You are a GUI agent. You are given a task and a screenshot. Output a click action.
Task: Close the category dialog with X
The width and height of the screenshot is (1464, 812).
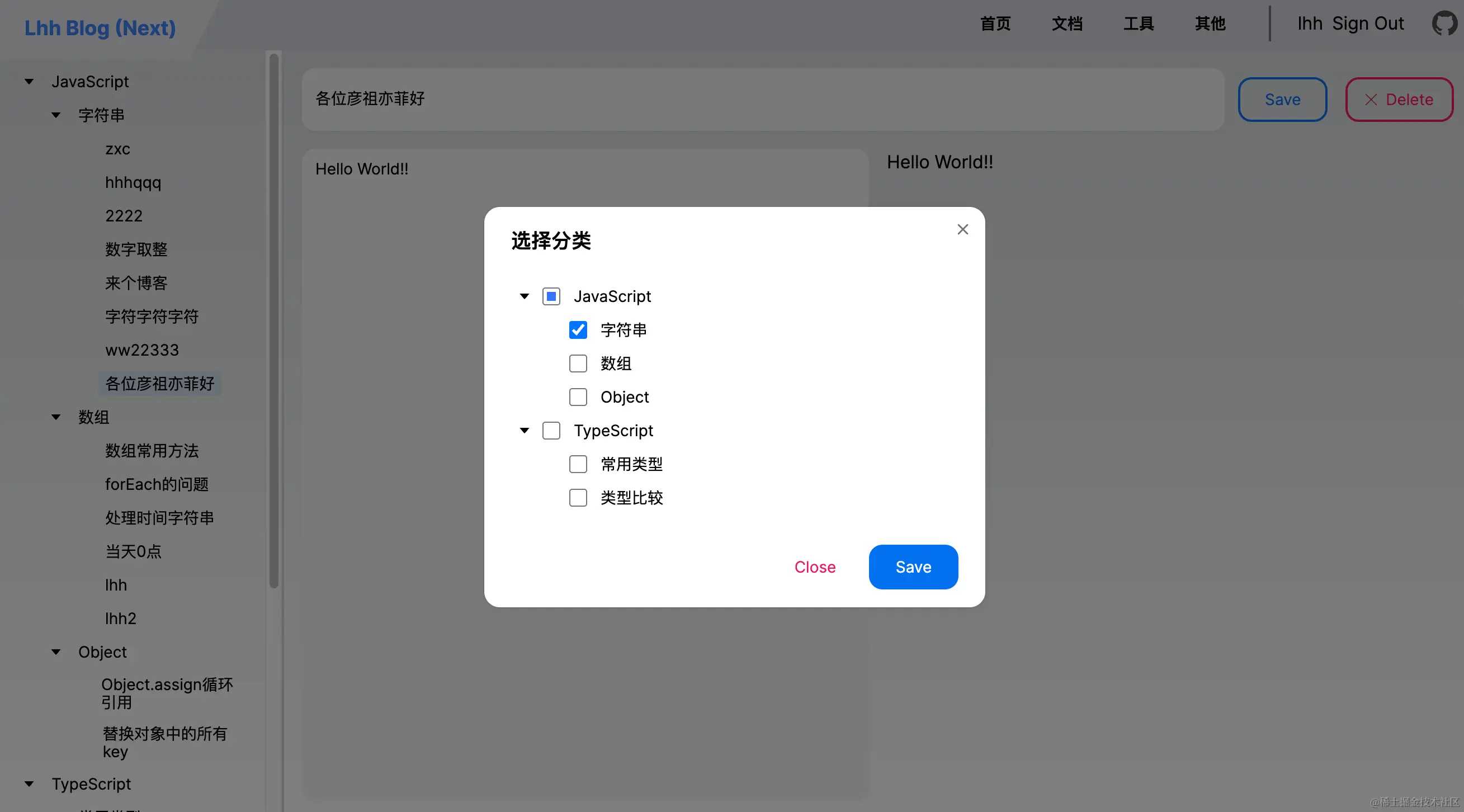pyautogui.click(x=962, y=230)
